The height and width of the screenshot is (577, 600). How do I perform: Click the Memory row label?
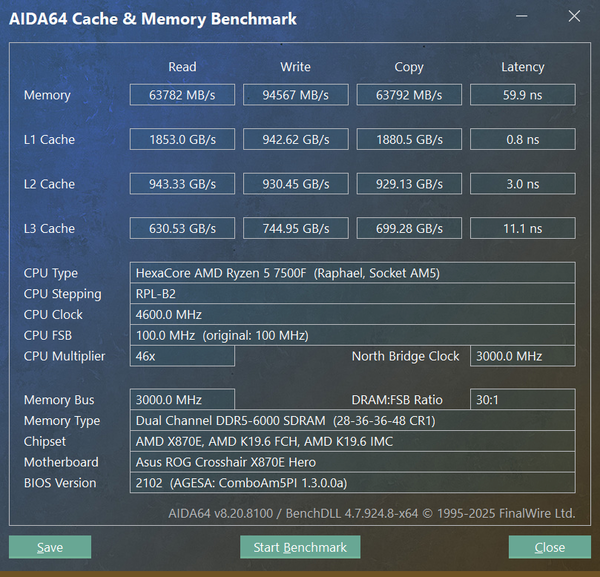click(47, 95)
